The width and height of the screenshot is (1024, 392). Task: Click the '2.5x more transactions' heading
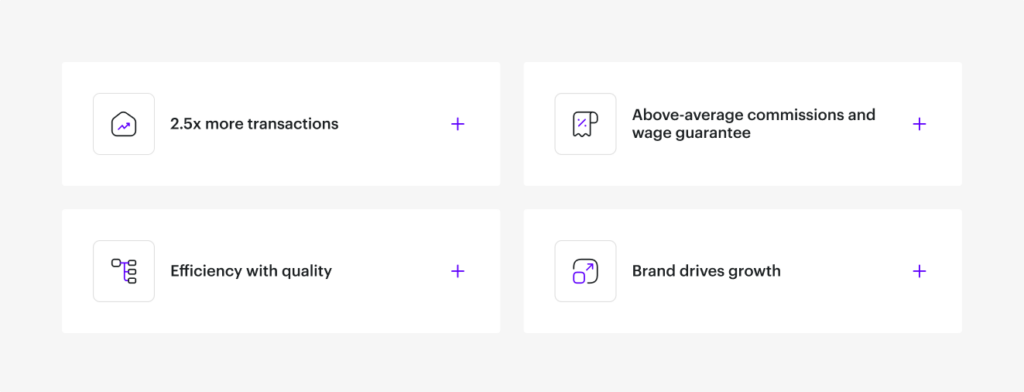[x=254, y=124]
